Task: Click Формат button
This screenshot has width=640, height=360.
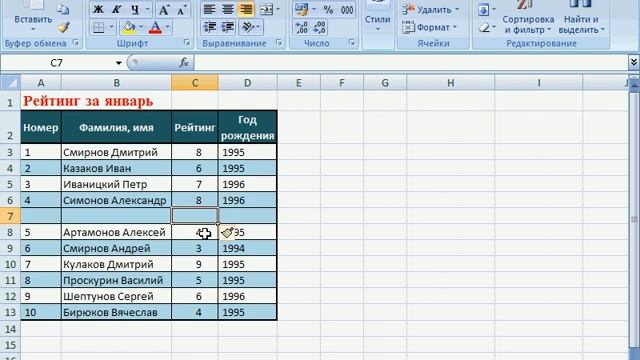Action: click(x=430, y=27)
